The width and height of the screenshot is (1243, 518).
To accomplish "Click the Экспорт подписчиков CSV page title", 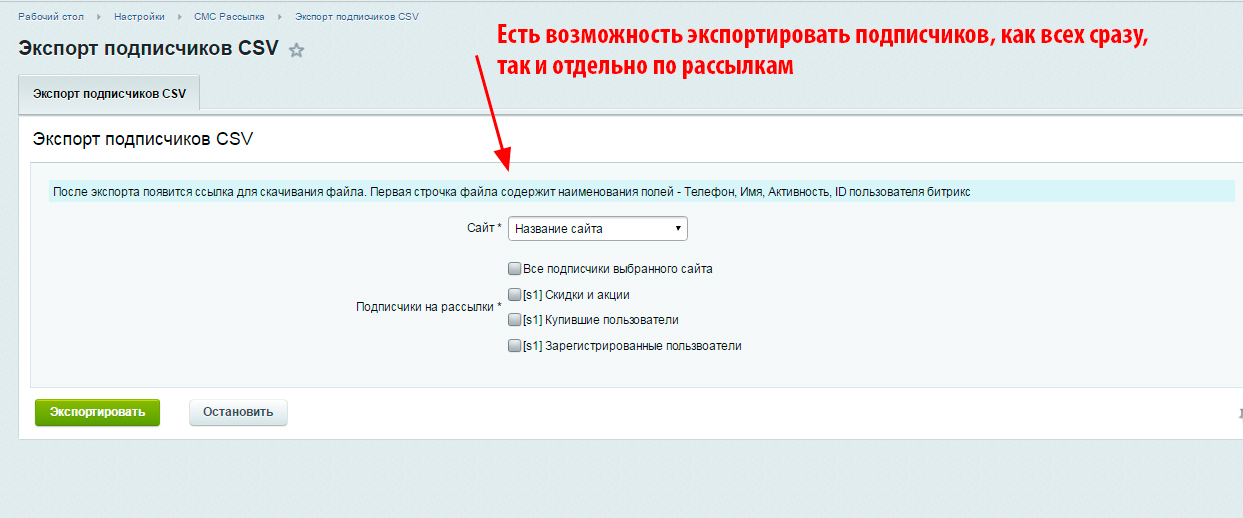I will 148,50.
